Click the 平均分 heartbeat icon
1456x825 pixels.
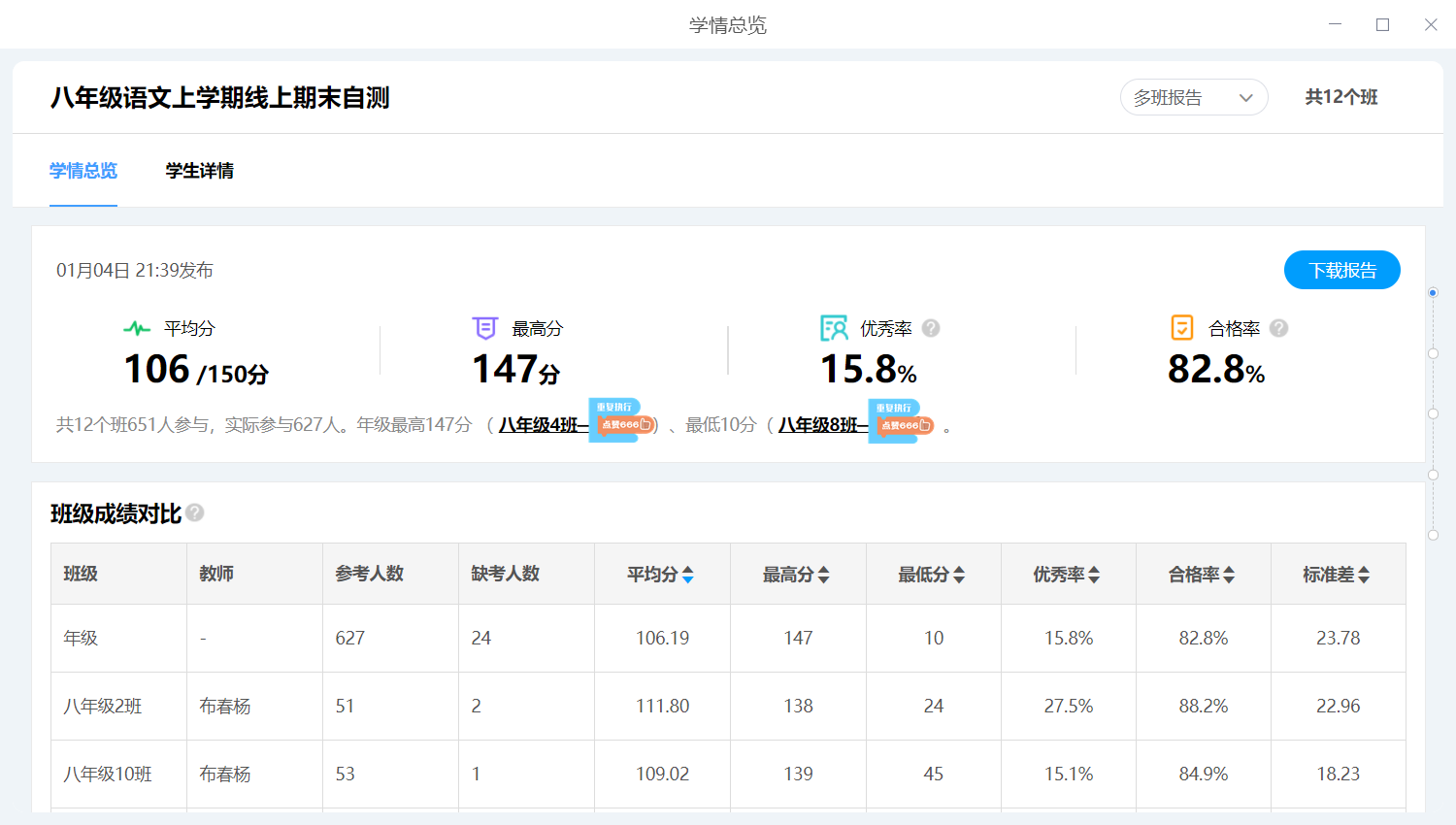[137, 328]
